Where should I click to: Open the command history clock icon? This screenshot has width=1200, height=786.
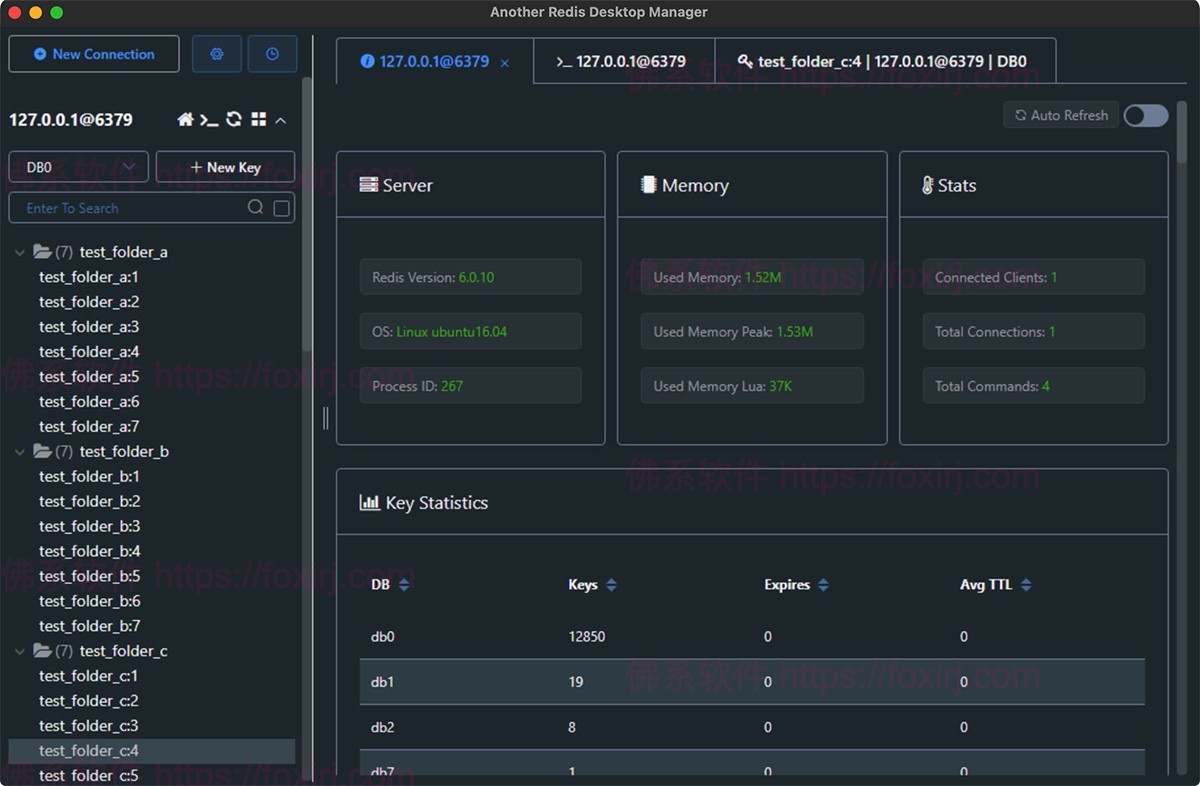272,53
